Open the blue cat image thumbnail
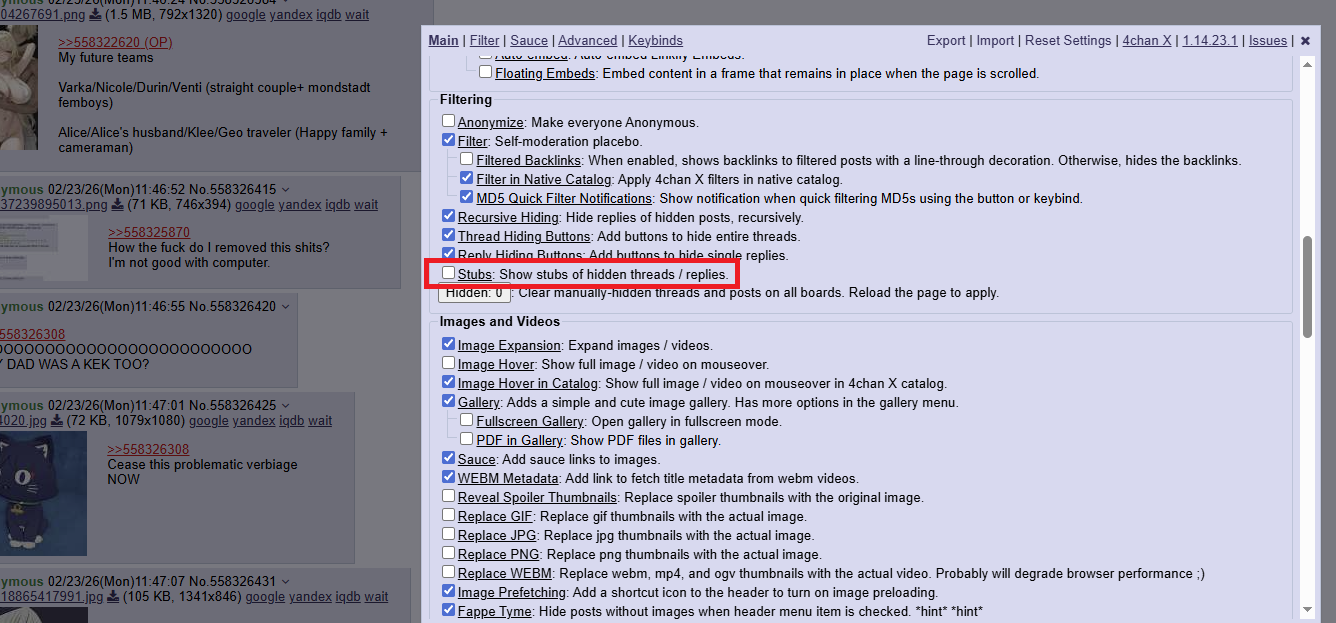The image size is (1336, 623). pyautogui.click(x=42, y=494)
